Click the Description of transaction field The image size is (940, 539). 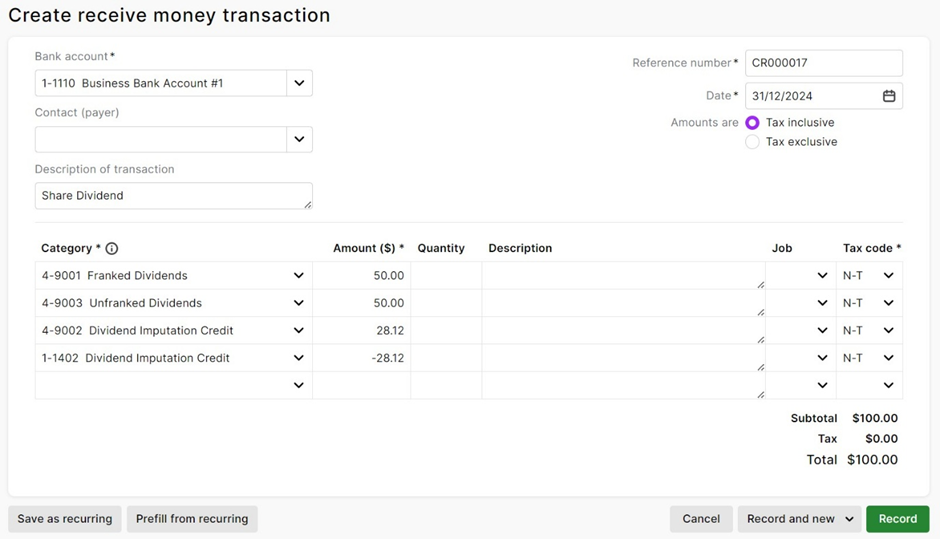(172, 196)
